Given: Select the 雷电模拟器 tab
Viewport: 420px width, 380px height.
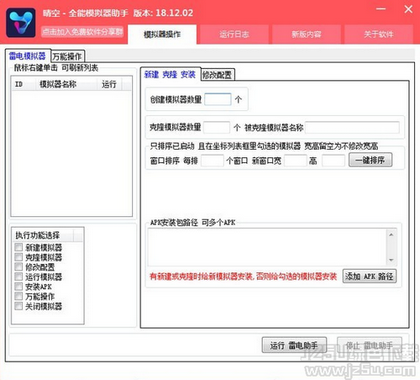Looking at the screenshot, I should click(28, 56).
